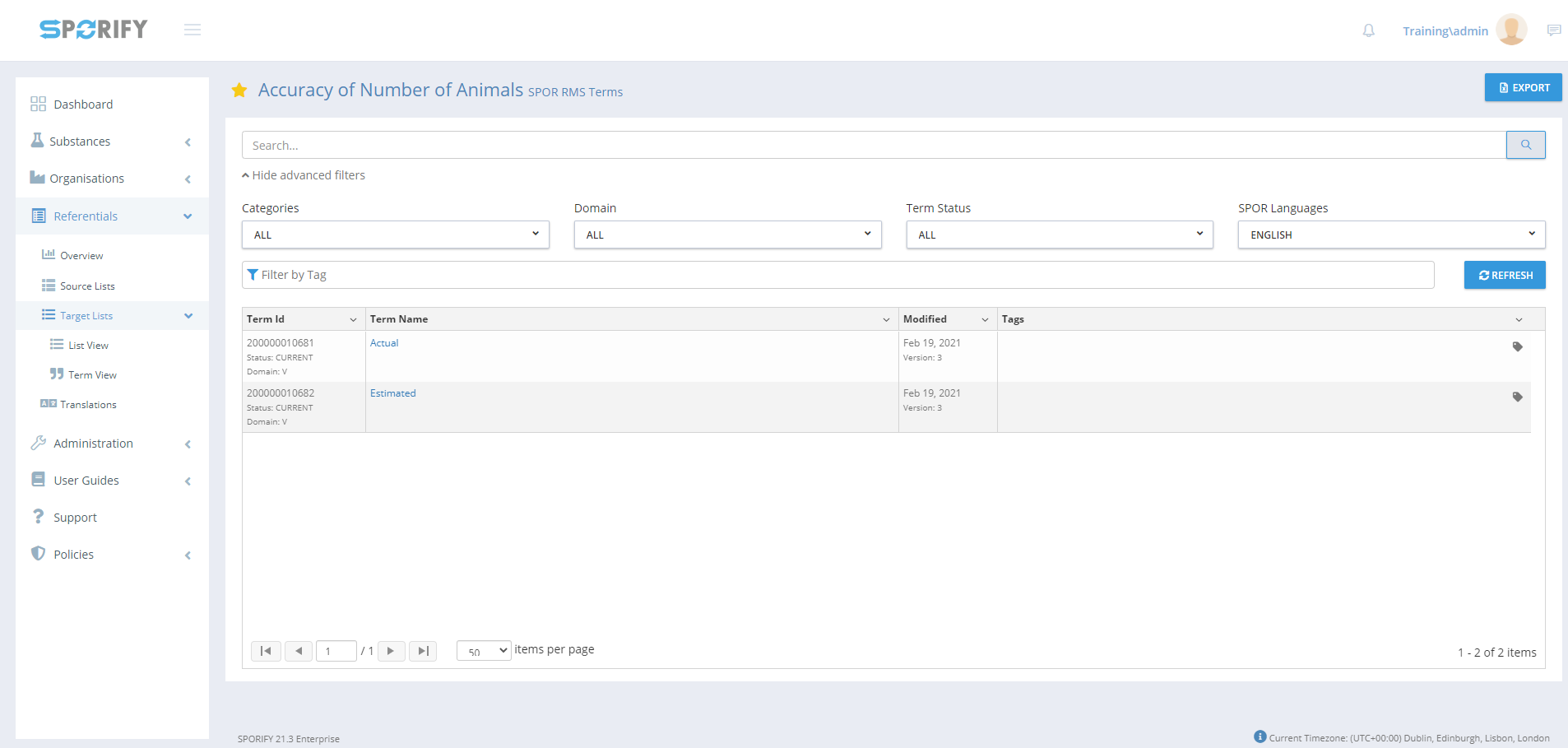Click the timezone info icon
Image resolution: width=1568 pixels, height=748 pixels.
point(1260,736)
